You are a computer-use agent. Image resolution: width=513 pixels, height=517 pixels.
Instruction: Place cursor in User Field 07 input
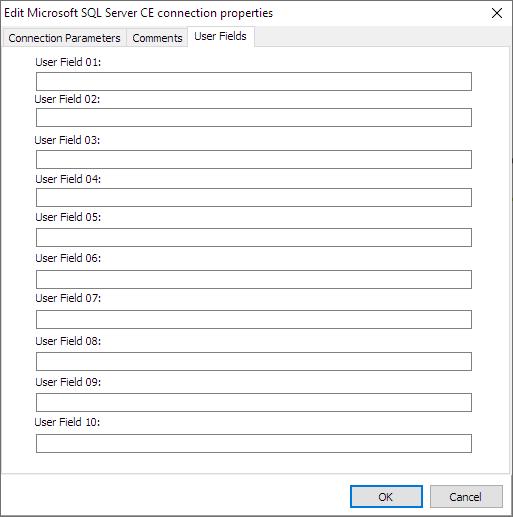coord(254,319)
